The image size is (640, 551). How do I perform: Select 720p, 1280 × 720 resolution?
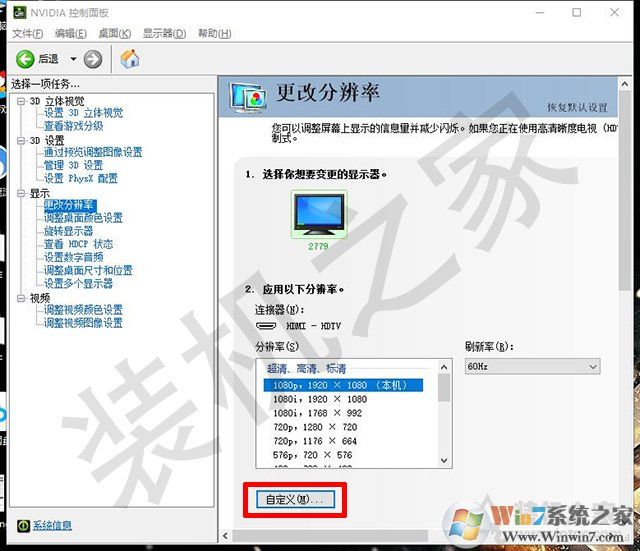315,427
